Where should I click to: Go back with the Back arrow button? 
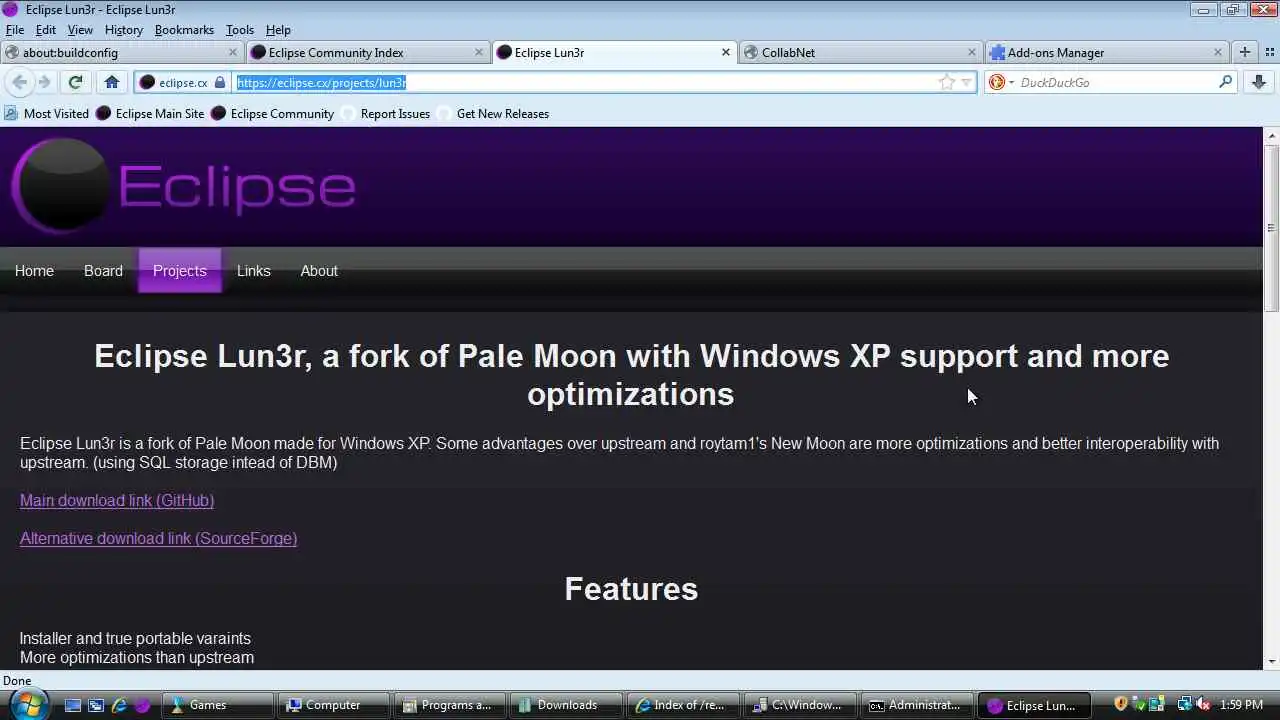click(x=20, y=82)
